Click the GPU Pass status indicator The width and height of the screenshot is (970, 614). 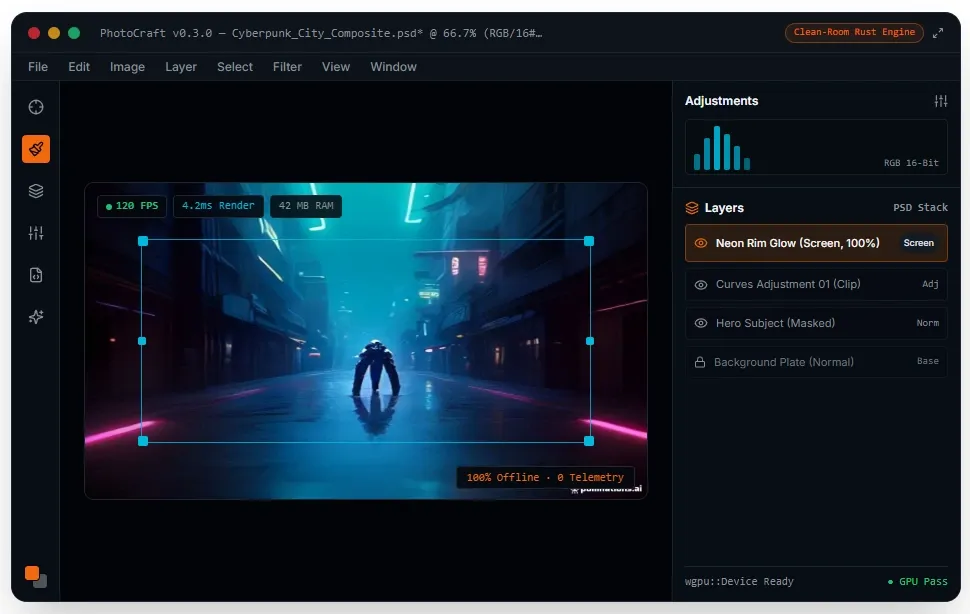[x=917, y=581]
